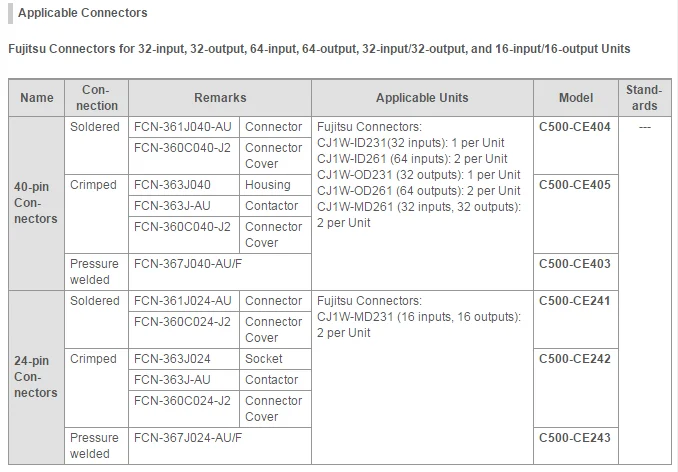Viewport: 678px width, 472px height.
Task: Select the Applicable Units column header
Action: pyautogui.click(x=421, y=98)
